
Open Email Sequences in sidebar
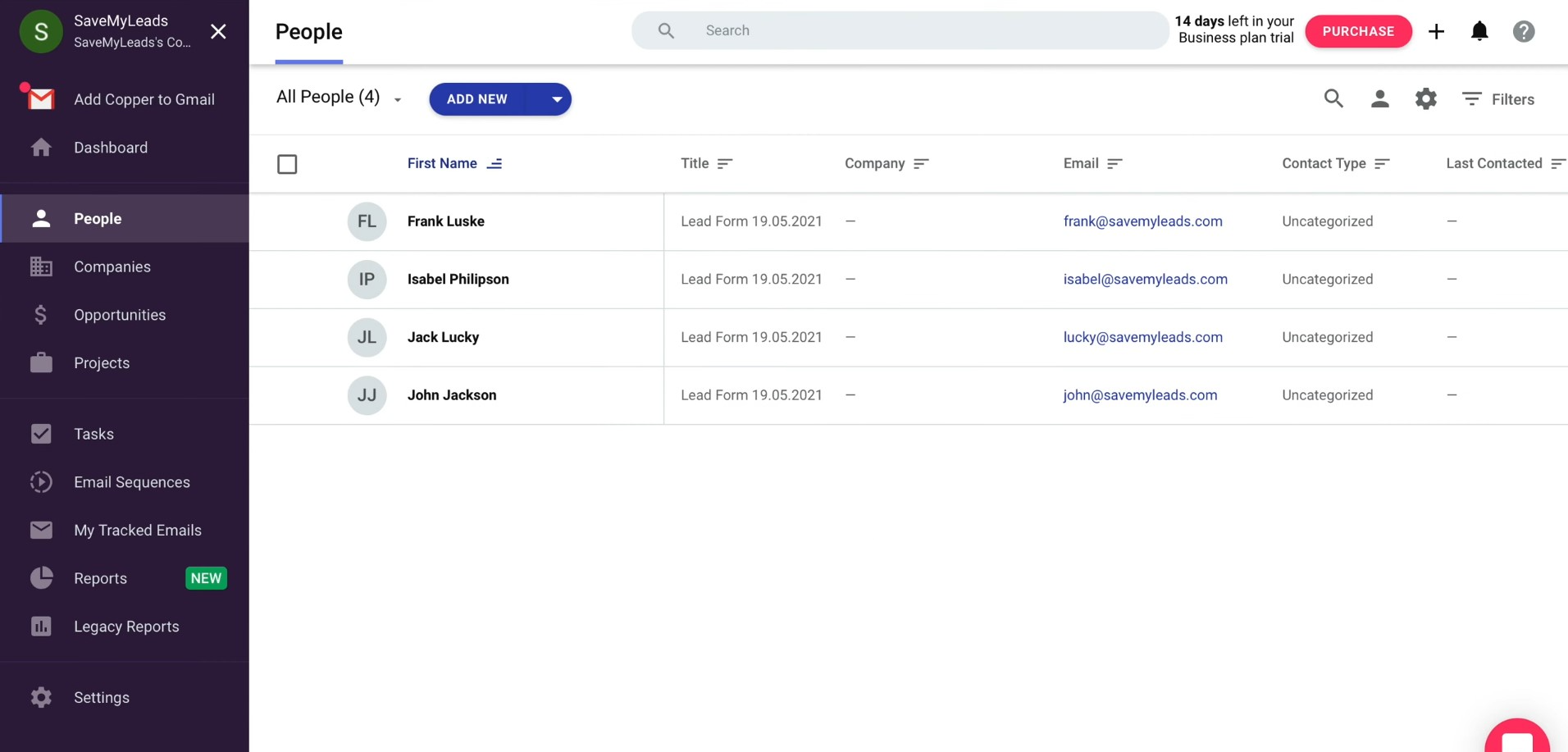(132, 482)
